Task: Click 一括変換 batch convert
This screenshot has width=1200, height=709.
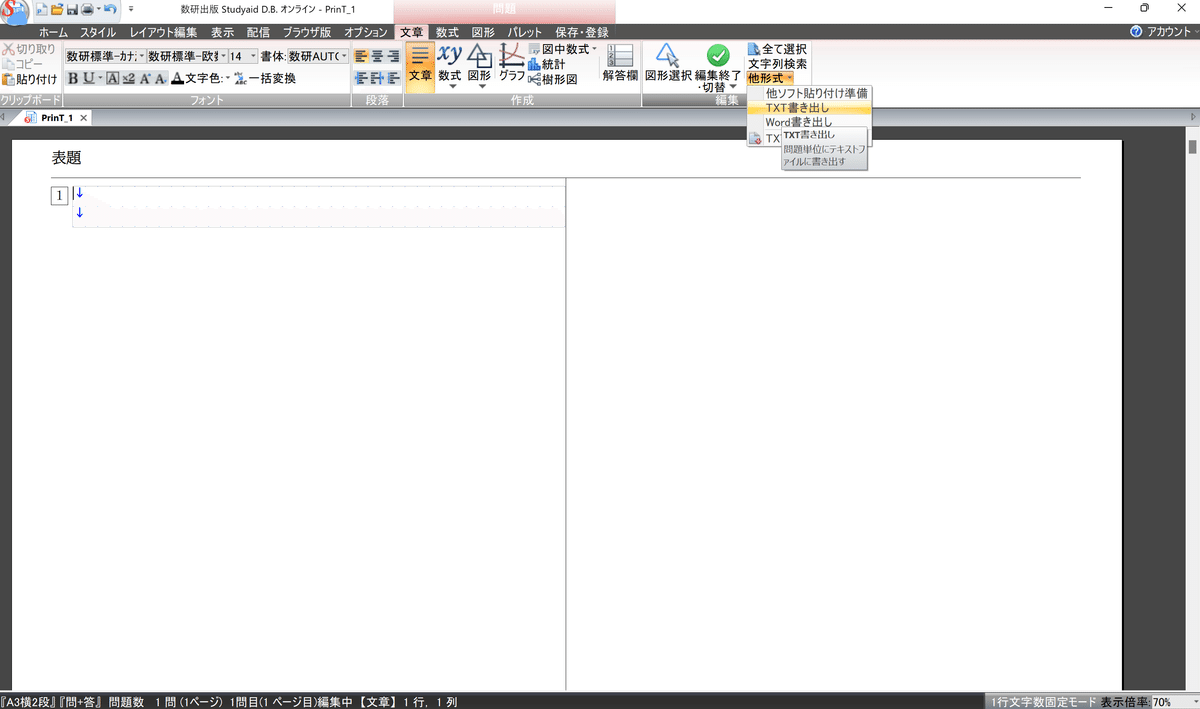Action: click(265, 78)
